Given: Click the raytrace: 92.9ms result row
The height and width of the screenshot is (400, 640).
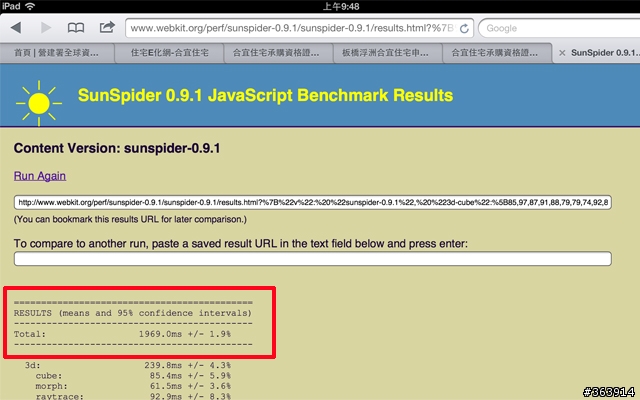Looking at the screenshot, I should pyautogui.click(x=133, y=396).
